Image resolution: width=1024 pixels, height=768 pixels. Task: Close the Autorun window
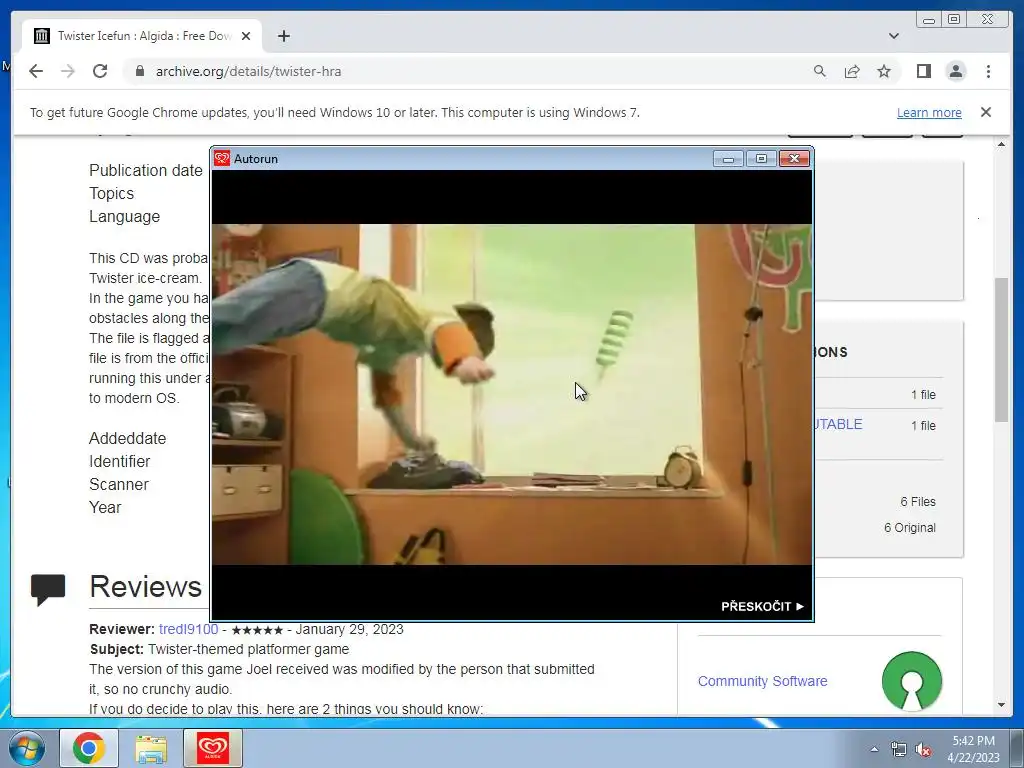tap(794, 159)
